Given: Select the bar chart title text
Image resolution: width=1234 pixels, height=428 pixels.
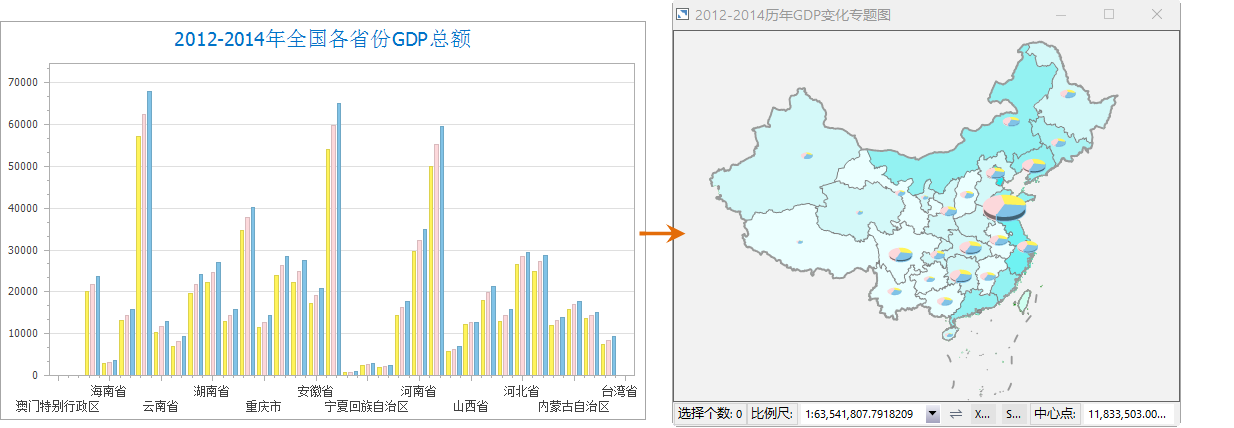Looking at the screenshot, I should coord(322,39).
